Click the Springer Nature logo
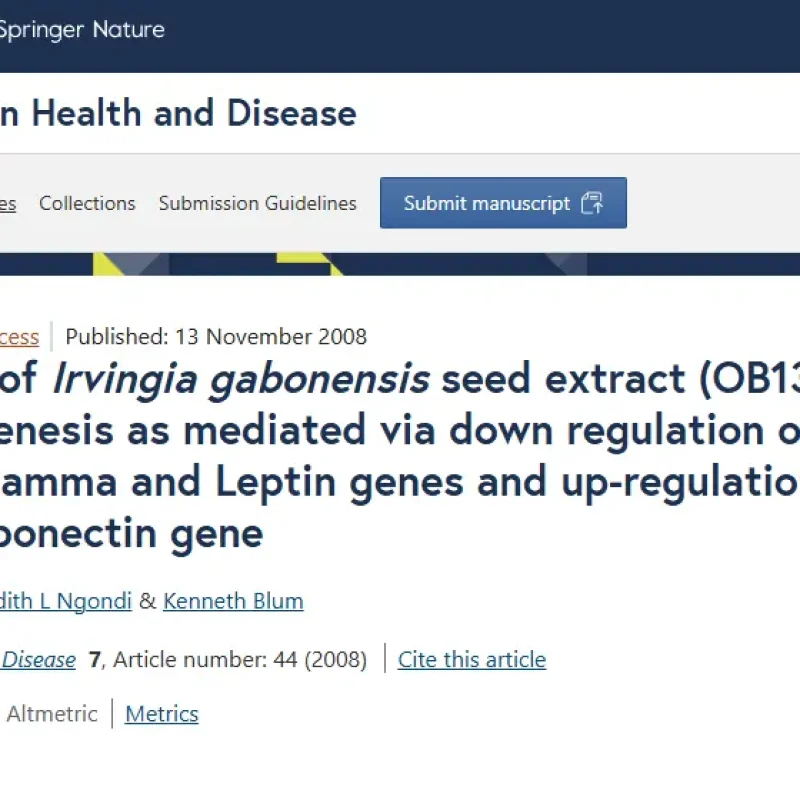 click(82, 30)
